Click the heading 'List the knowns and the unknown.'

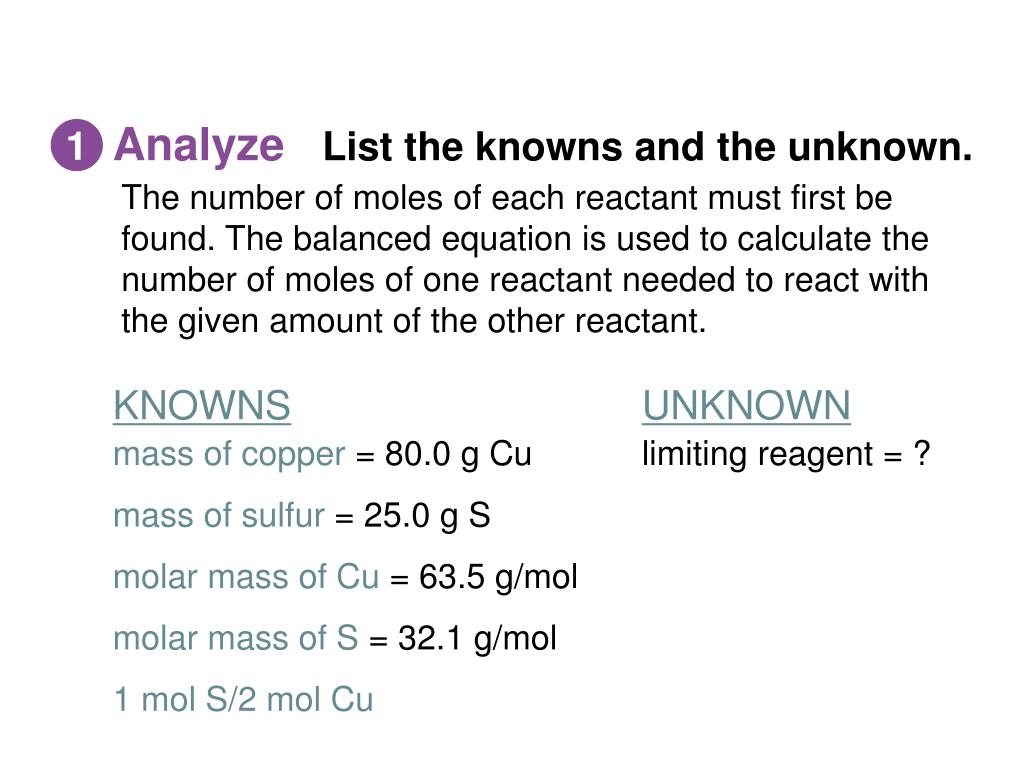647,146
